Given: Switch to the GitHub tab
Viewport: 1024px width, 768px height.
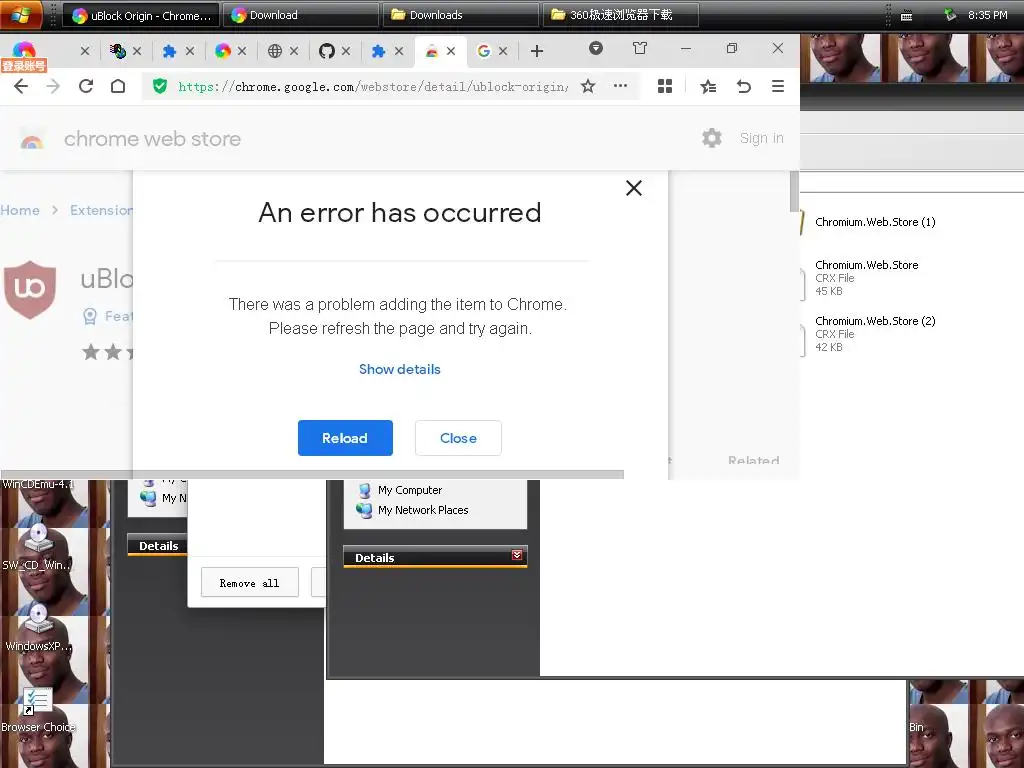Looking at the screenshot, I should tap(327, 51).
